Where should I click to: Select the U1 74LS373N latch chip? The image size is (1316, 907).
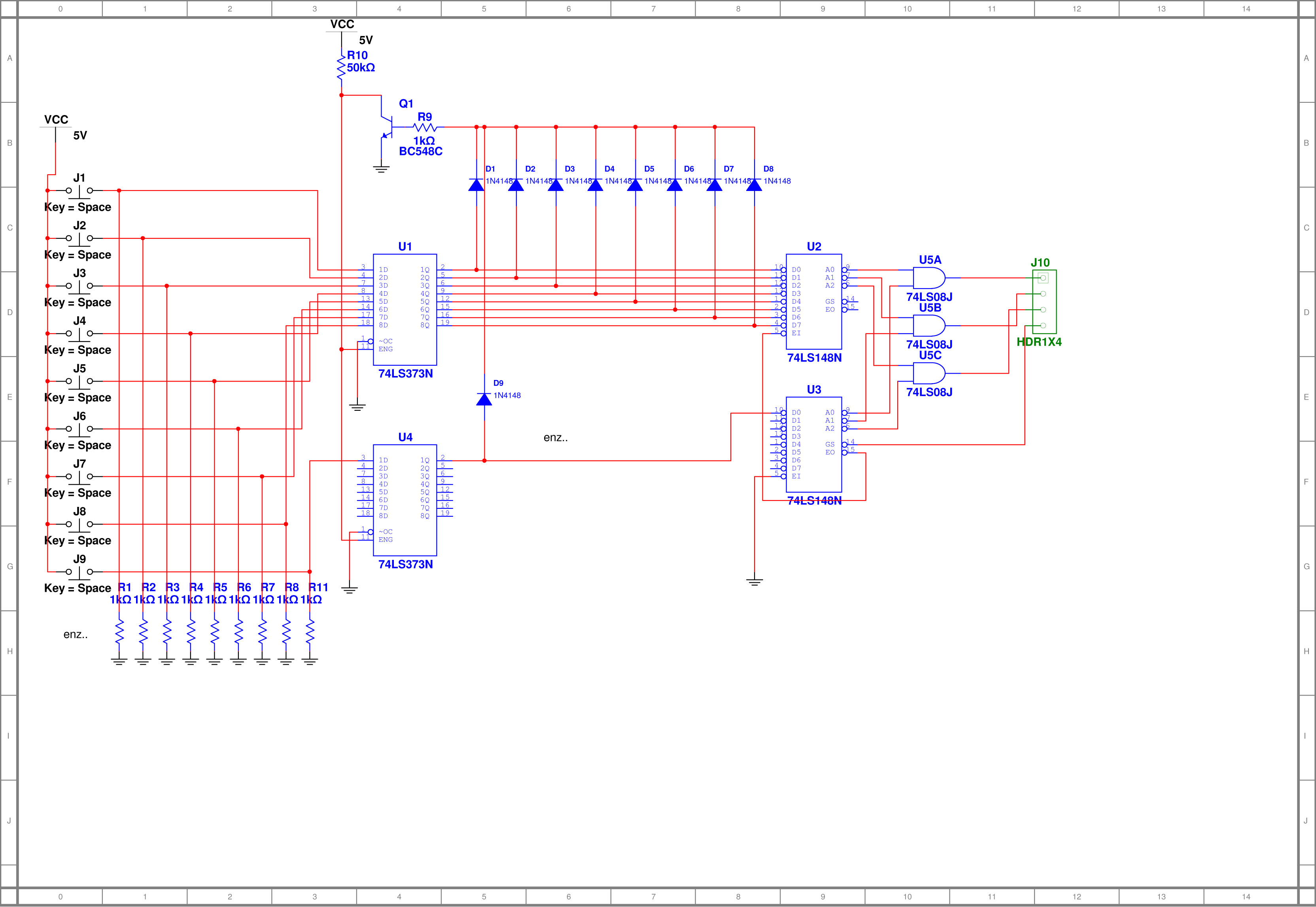(405, 310)
